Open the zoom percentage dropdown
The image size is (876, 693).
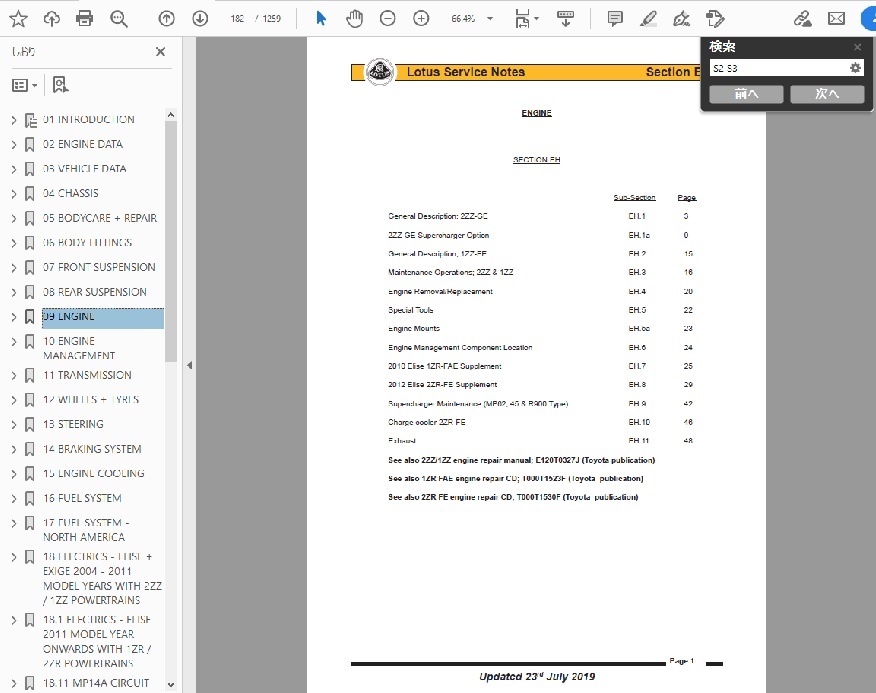(490, 19)
